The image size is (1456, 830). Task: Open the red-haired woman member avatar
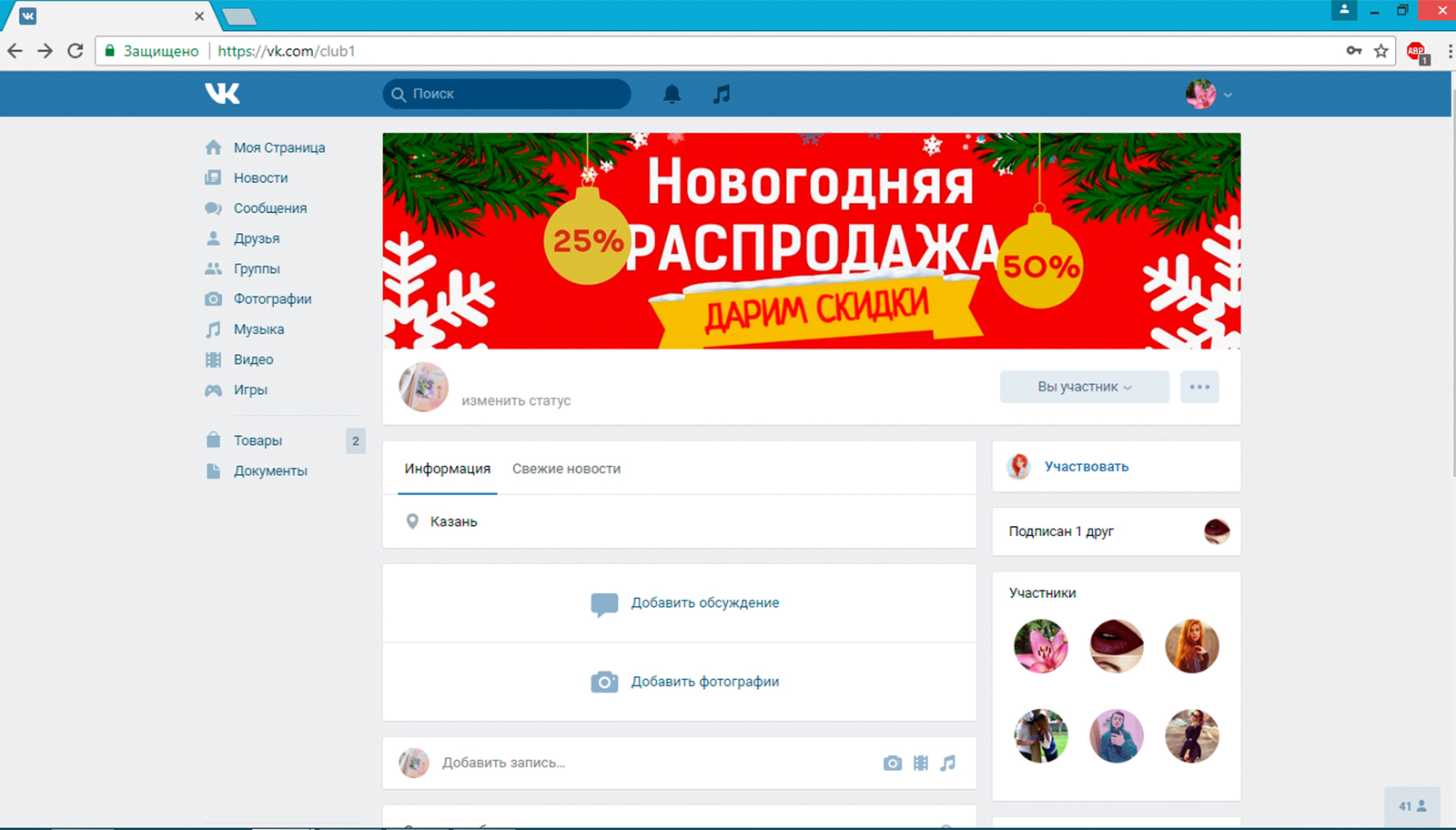click(1192, 646)
